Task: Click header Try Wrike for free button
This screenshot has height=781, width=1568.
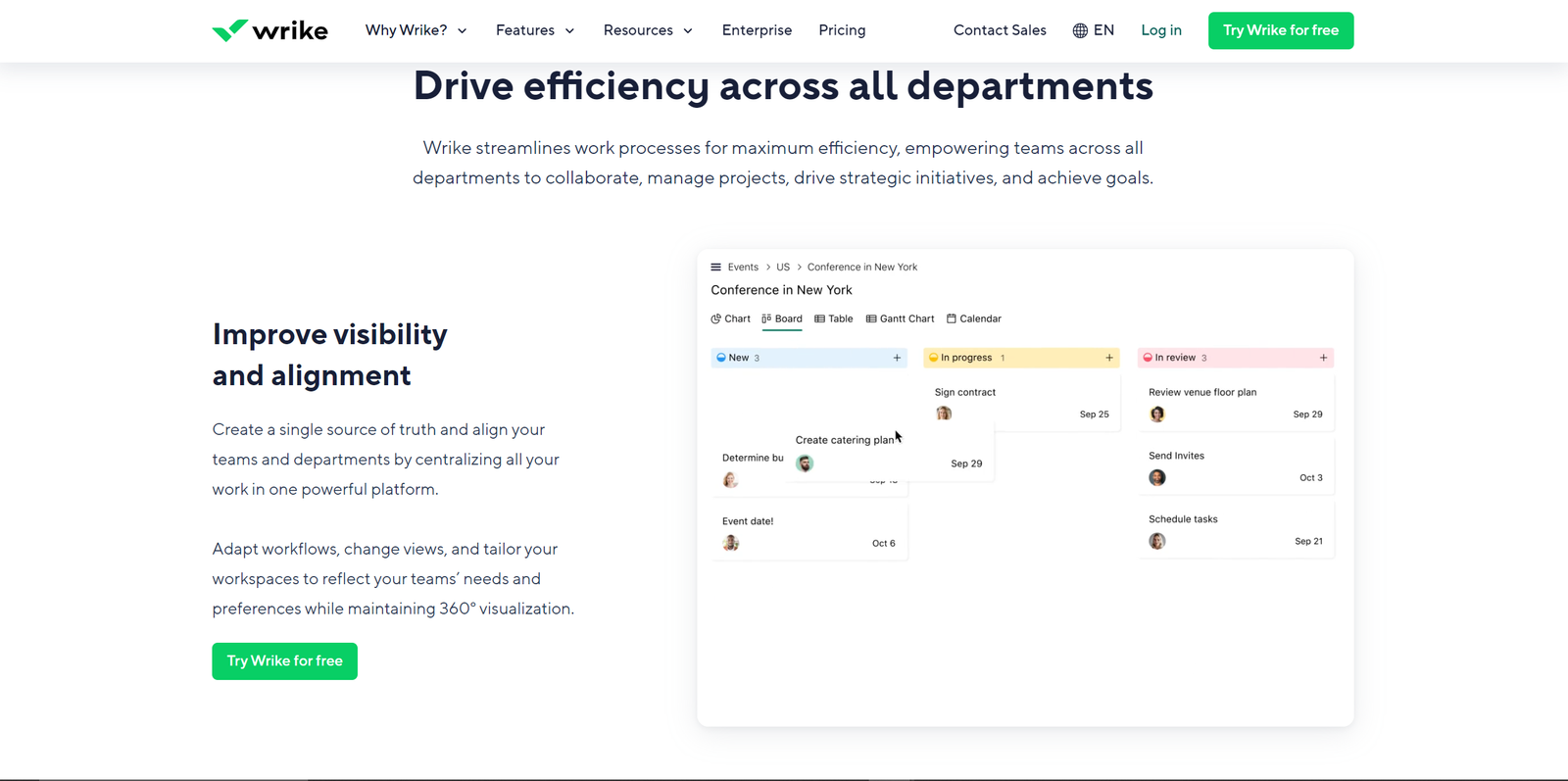Action: tap(1281, 30)
